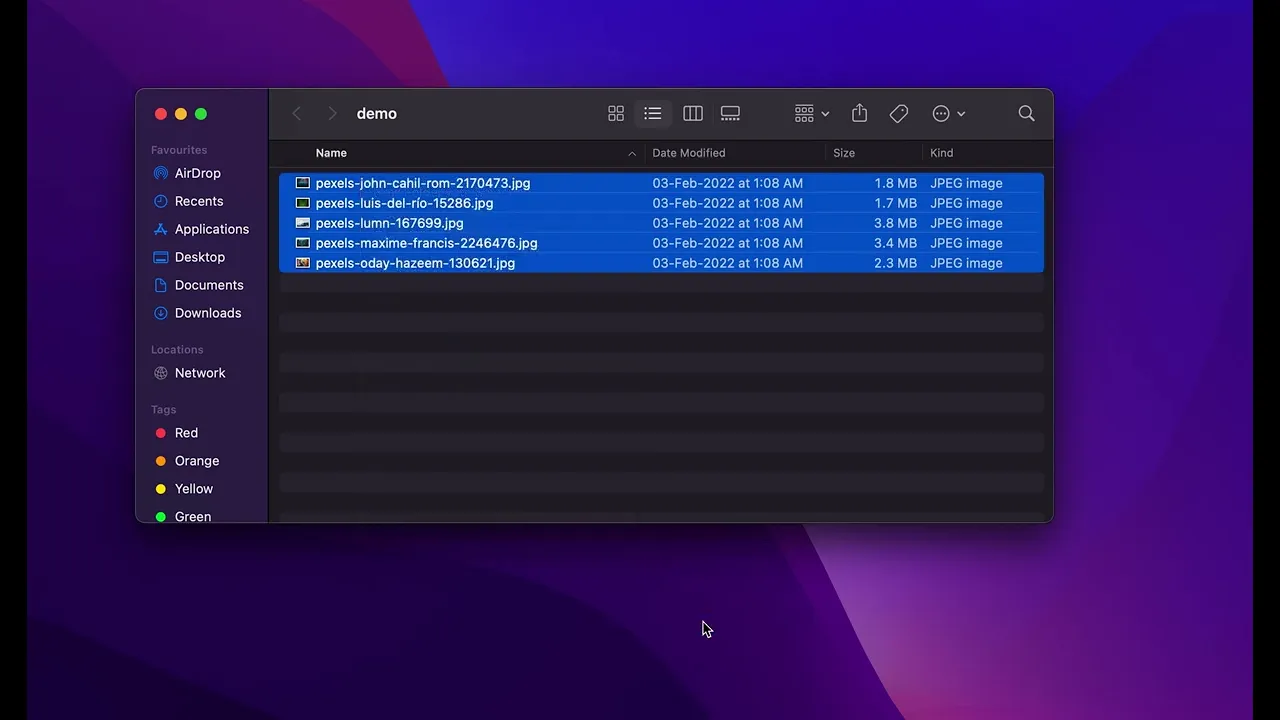Click the Favourites section header
The image size is (1280, 720).
pyautogui.click(x=179, y=150)
